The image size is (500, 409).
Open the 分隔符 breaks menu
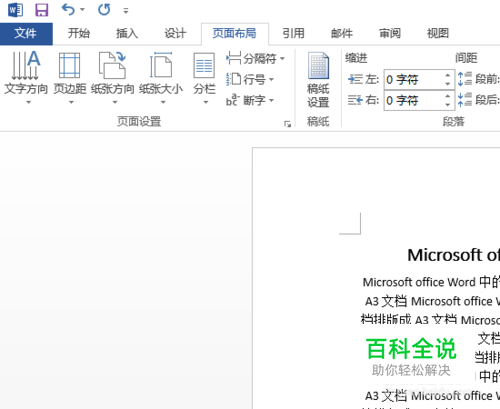coord(256,59)
